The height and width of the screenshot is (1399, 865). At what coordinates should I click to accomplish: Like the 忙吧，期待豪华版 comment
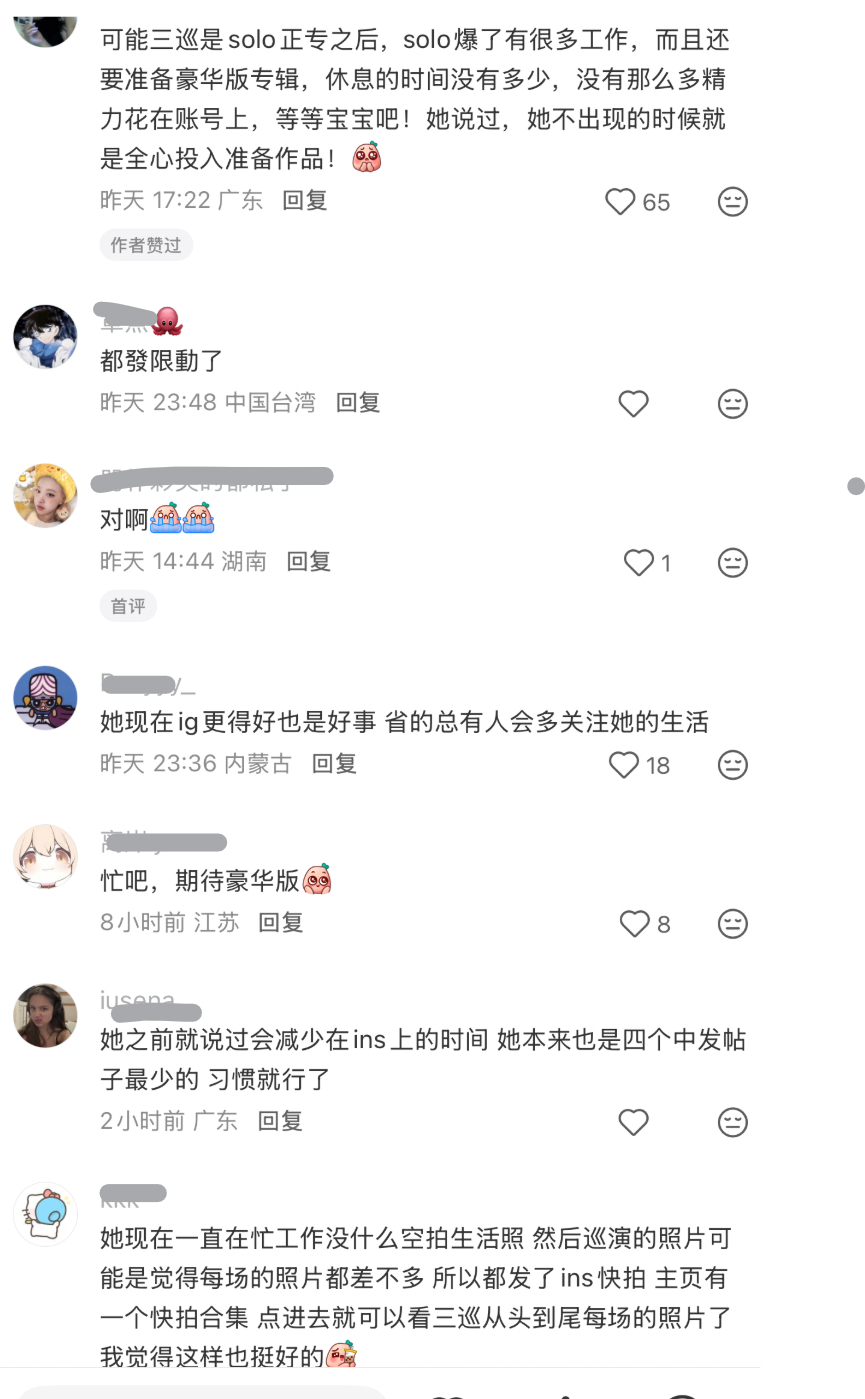click(635, 924)
